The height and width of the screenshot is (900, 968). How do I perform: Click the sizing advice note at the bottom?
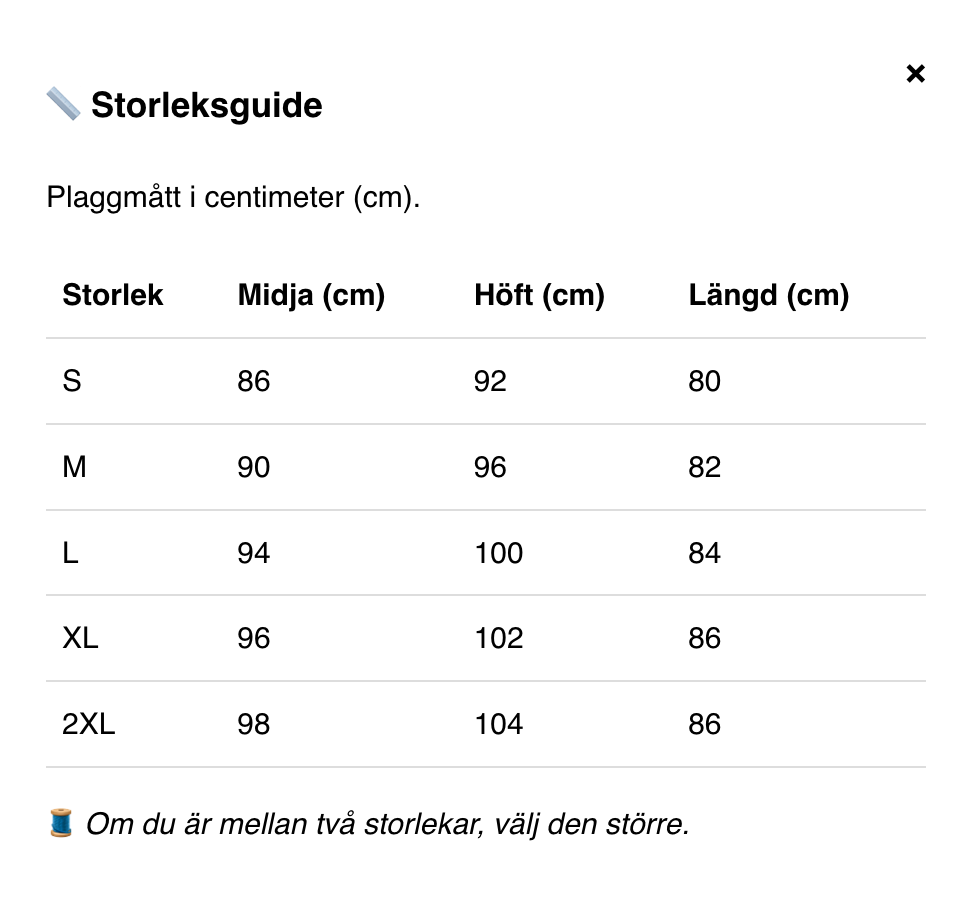click(388, 823)
